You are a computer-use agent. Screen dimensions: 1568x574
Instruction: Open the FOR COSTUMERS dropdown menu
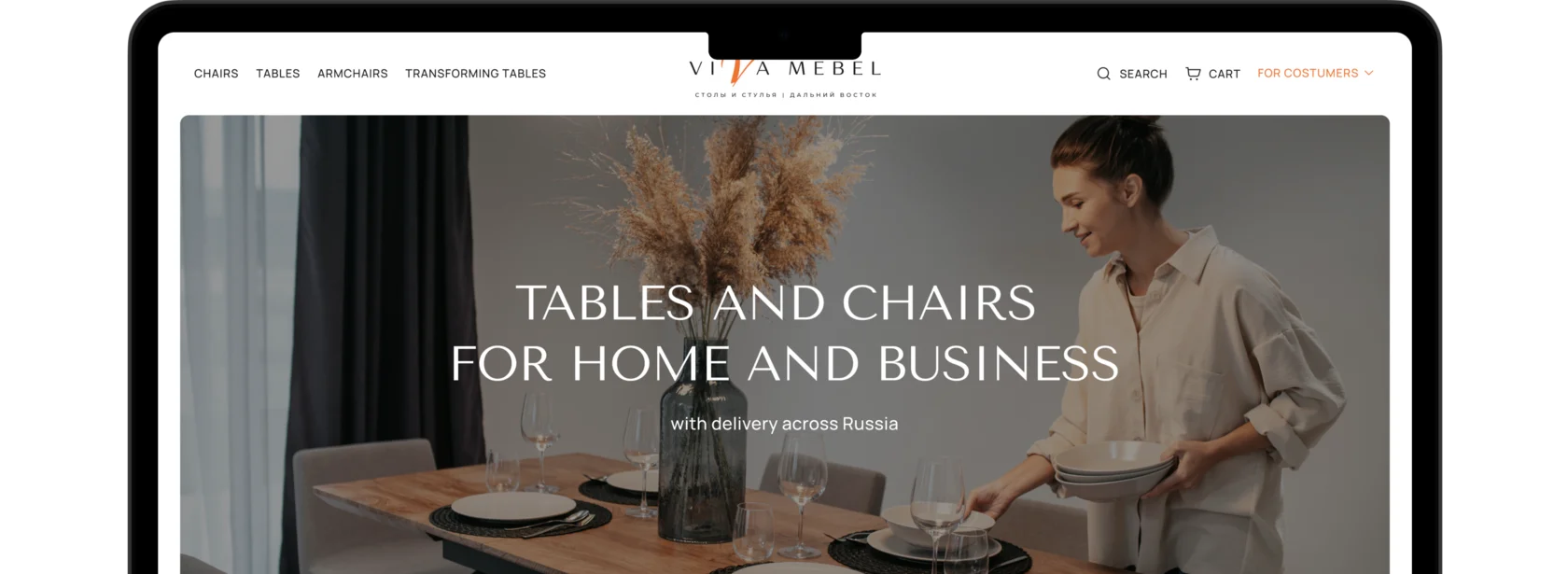point(1315,73)
